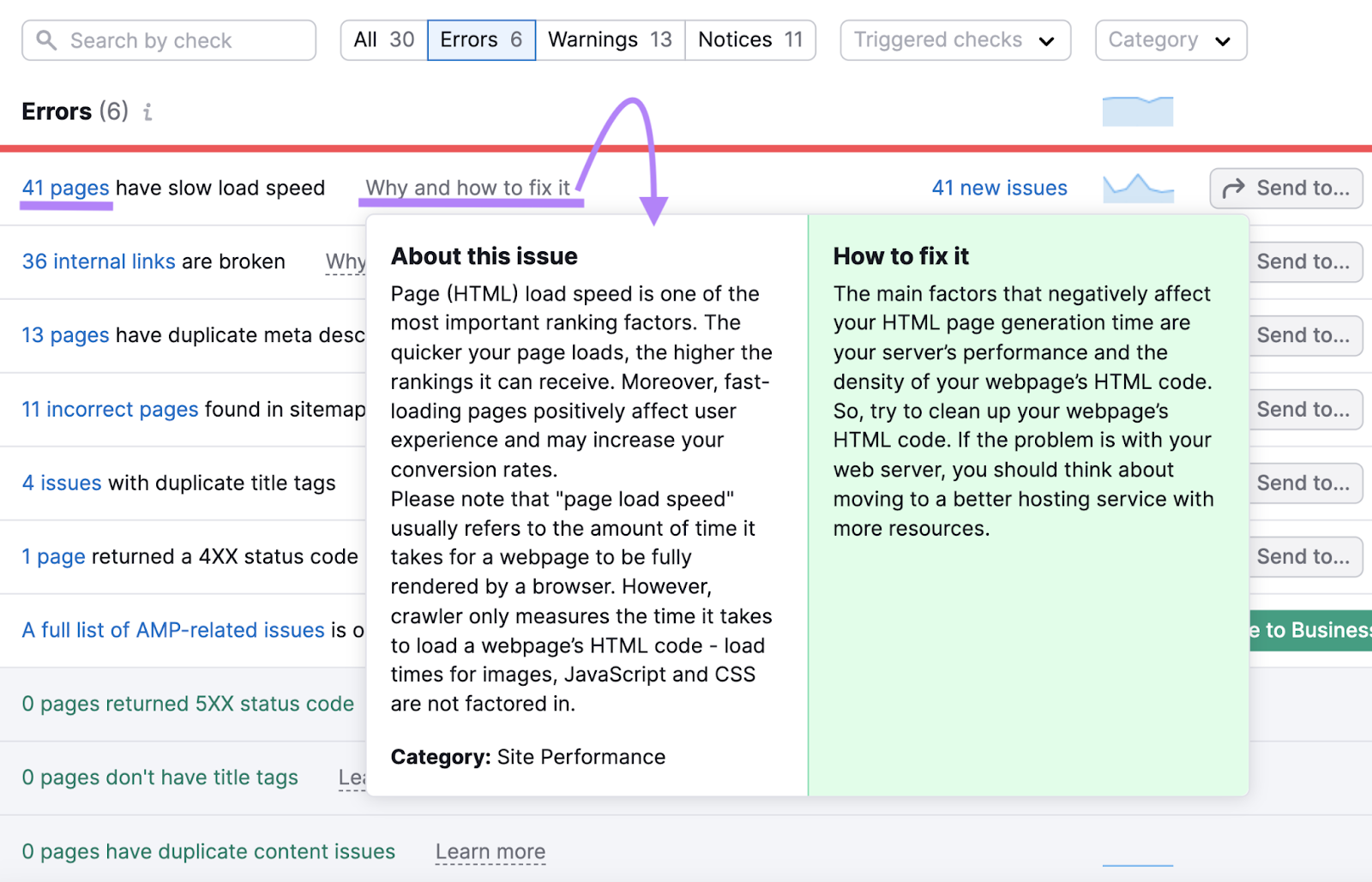Click the info icon next to Errors heading
Viewport: 1372px width, 882px height.
[147, 111]
